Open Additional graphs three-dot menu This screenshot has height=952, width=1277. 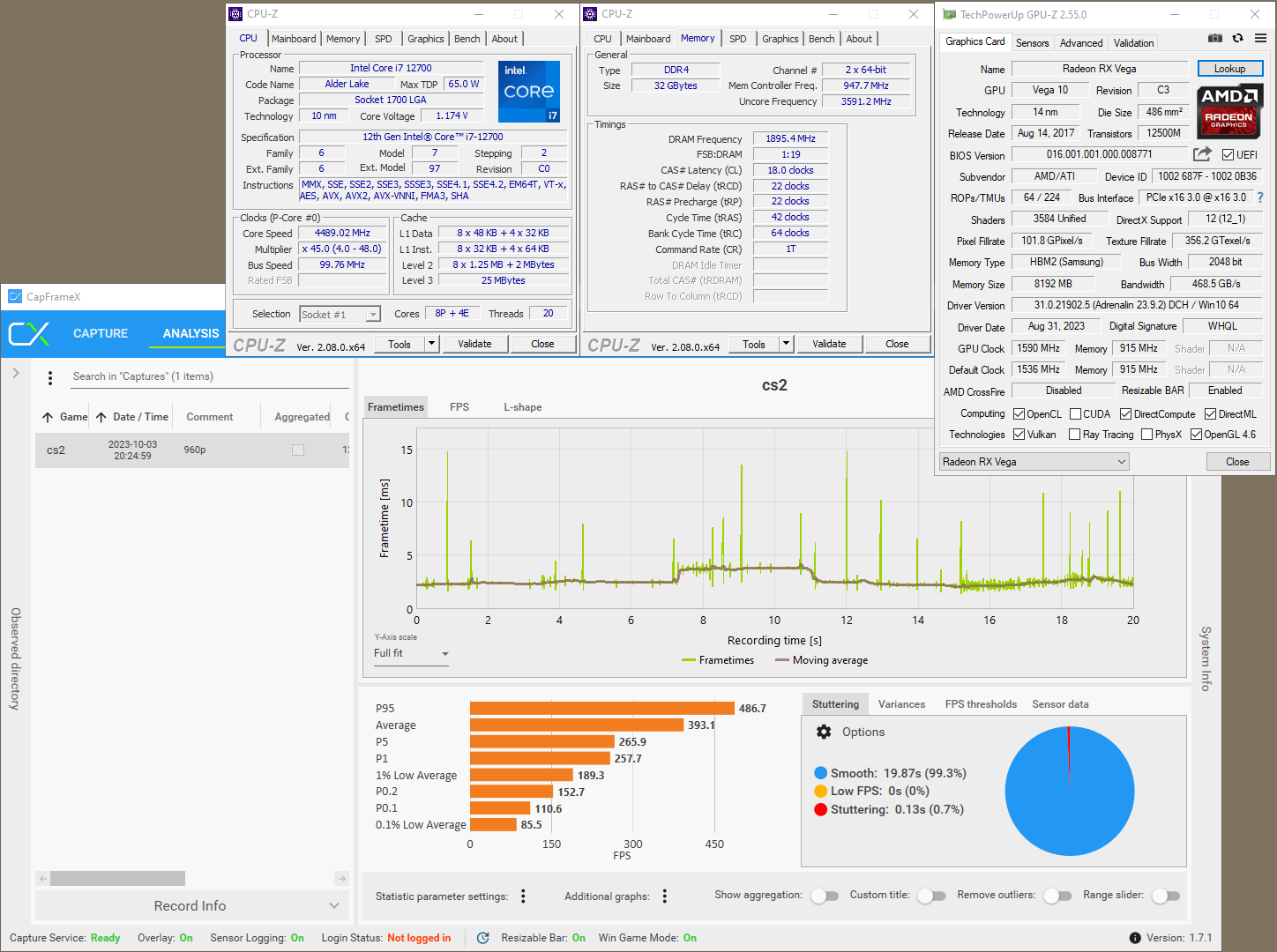coord(665,896)
